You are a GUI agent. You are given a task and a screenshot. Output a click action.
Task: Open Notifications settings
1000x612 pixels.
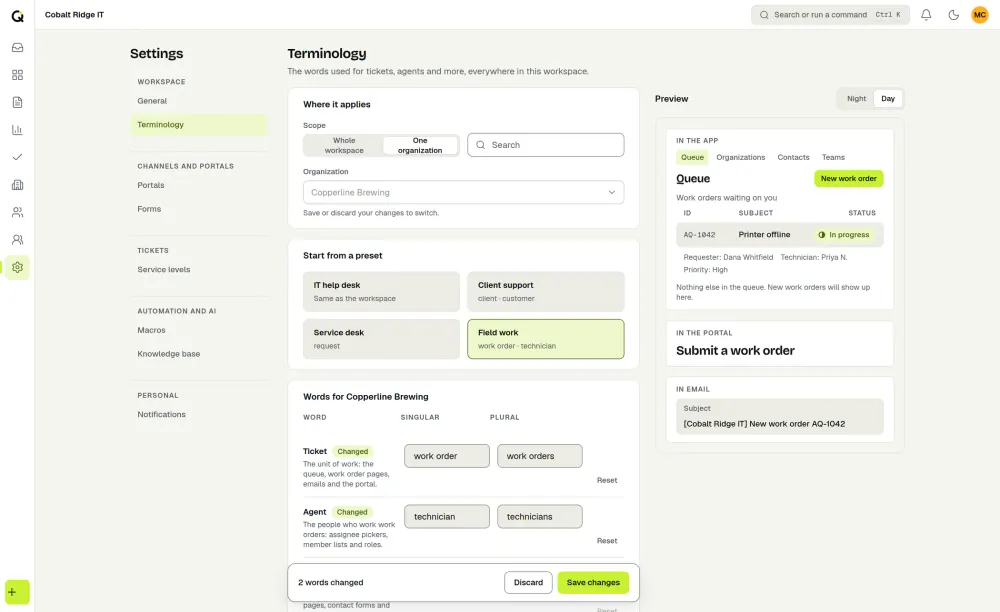[198, 414]
